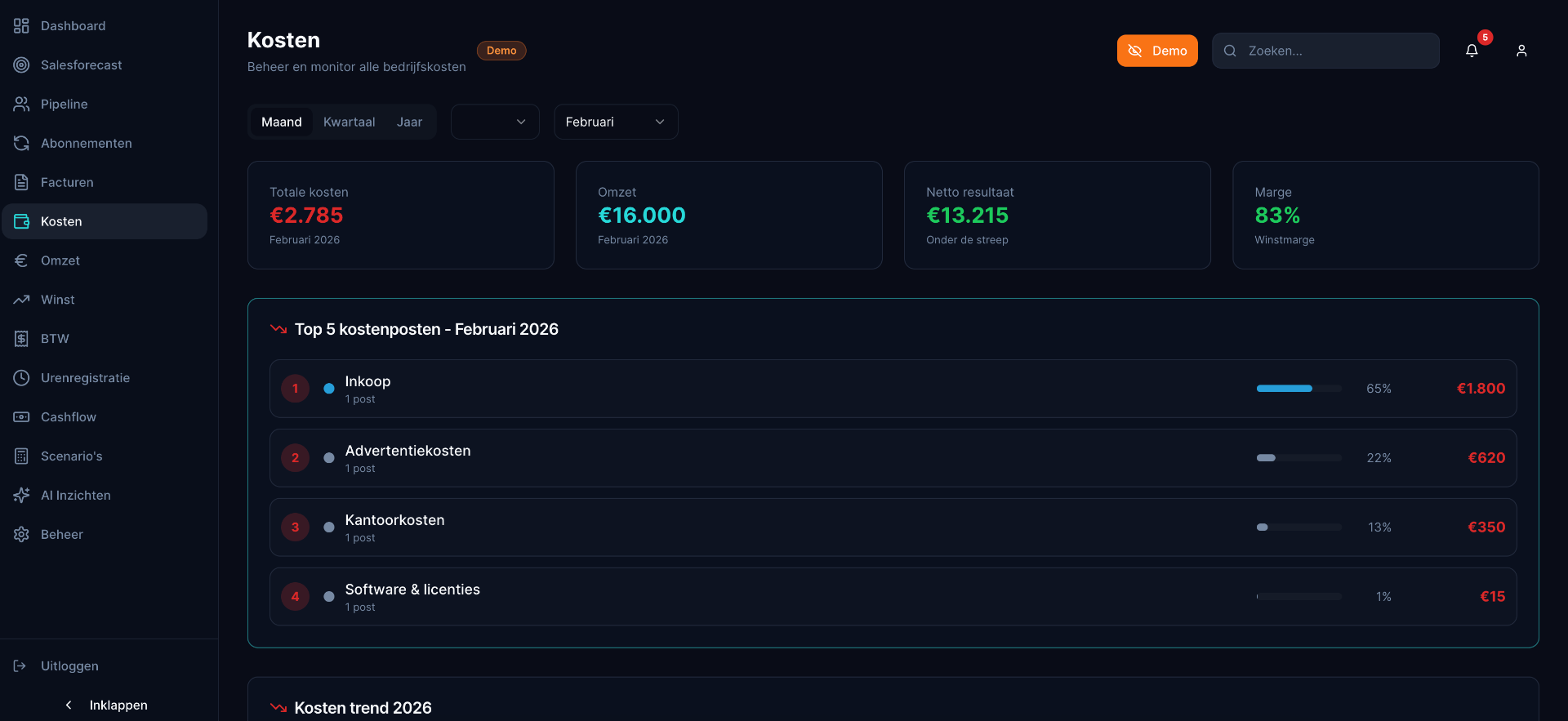Viewport: 1568px width, 721px height.
Task: Click the Netto resultaat €13.215 value
Action: [968, 216]
